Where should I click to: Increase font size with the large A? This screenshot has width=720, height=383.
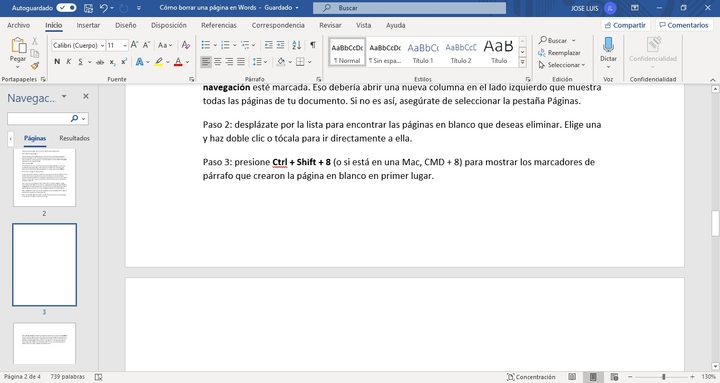pos(134,45)
